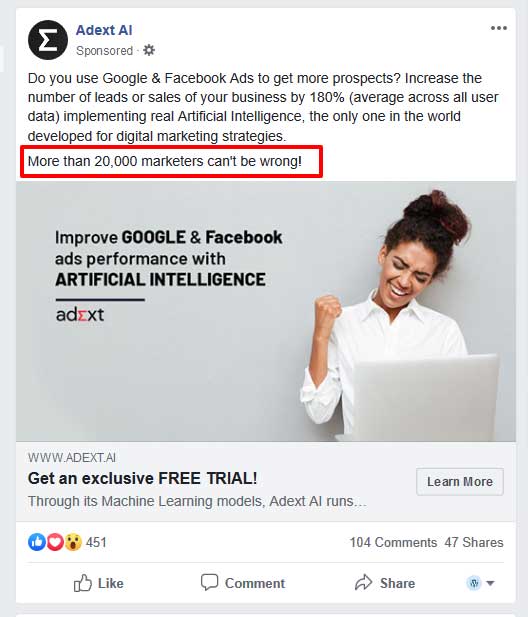
Task: Click the sponsored audience gear icon
Action: pos(149,50)
